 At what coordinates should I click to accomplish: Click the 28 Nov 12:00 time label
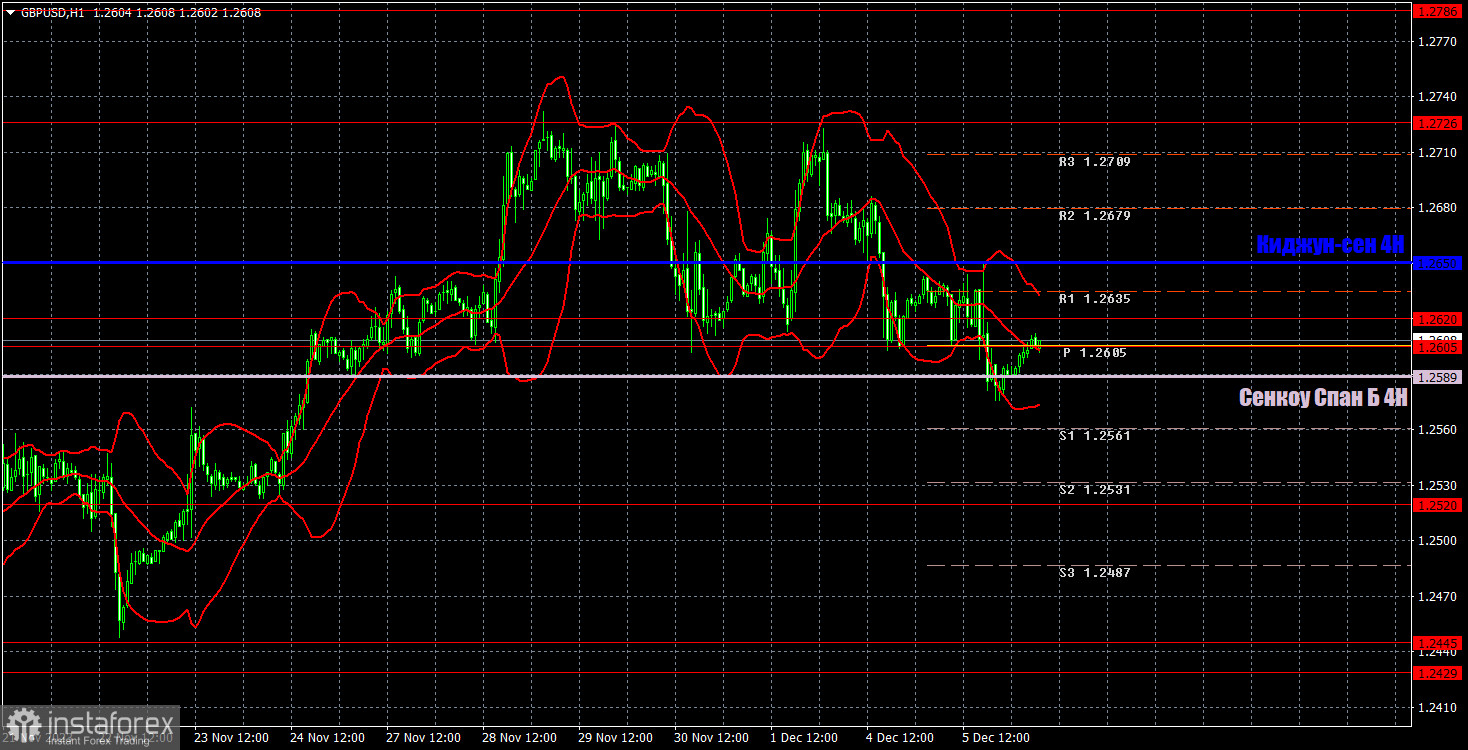coord(520,738)
